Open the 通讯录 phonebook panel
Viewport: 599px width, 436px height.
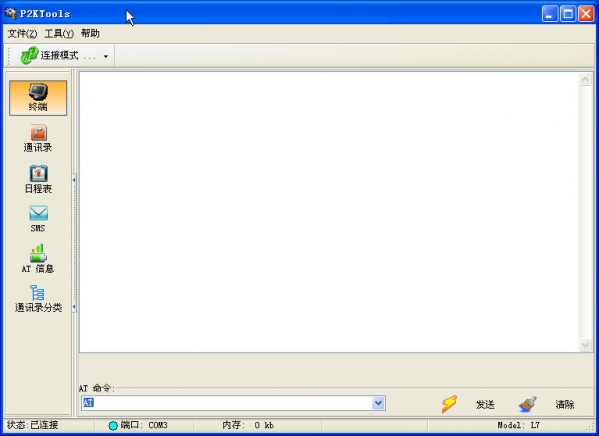[x=38, y=138]
